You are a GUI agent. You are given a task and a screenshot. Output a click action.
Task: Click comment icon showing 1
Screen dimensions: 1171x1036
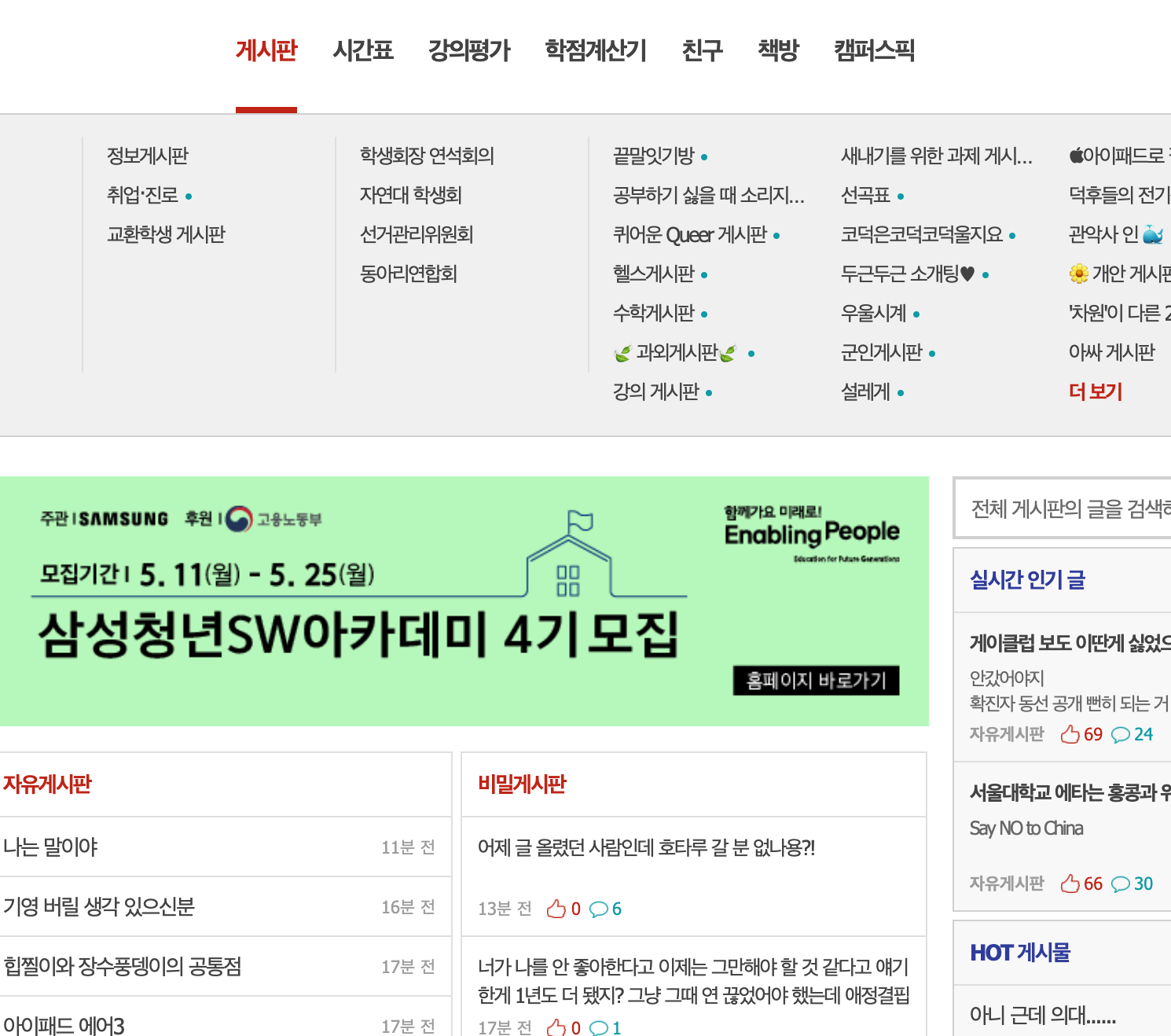(x=599, y=1027)
